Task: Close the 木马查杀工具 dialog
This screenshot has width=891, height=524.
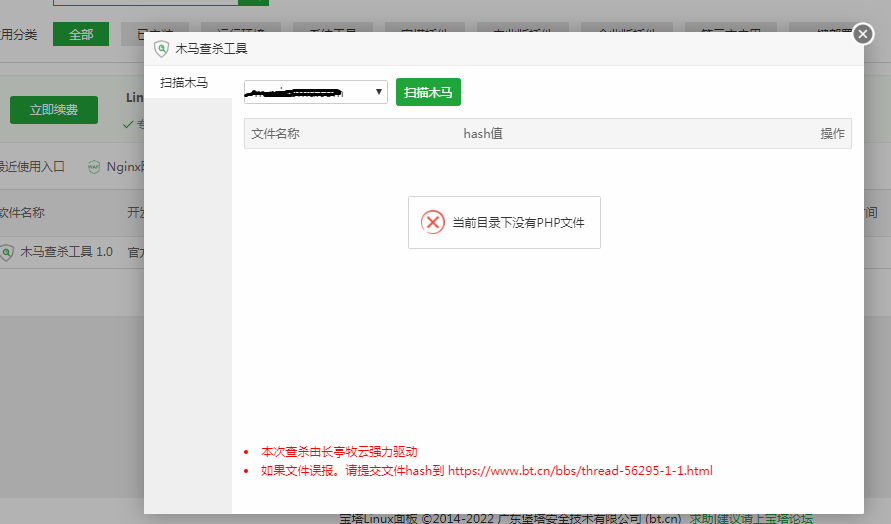Action: click(863, 34)
